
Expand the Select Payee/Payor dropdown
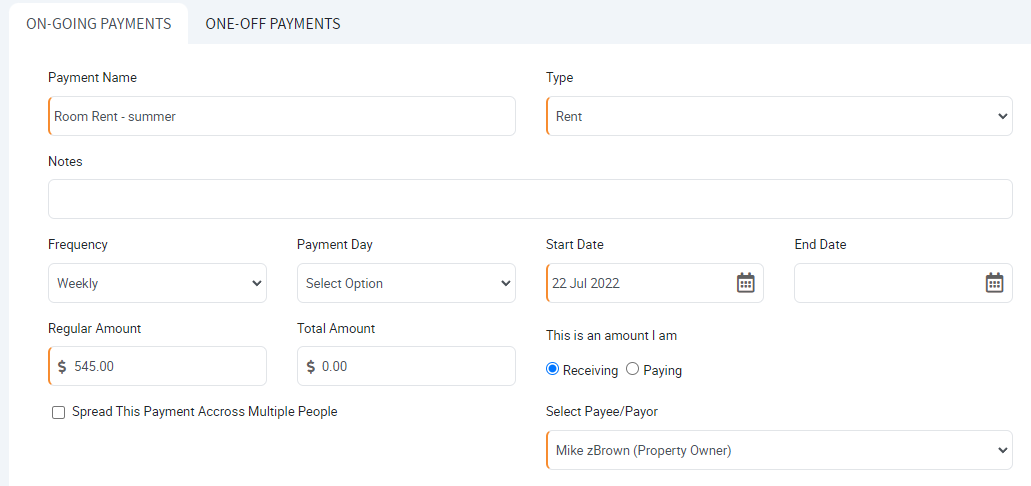(x=779, y=450)
